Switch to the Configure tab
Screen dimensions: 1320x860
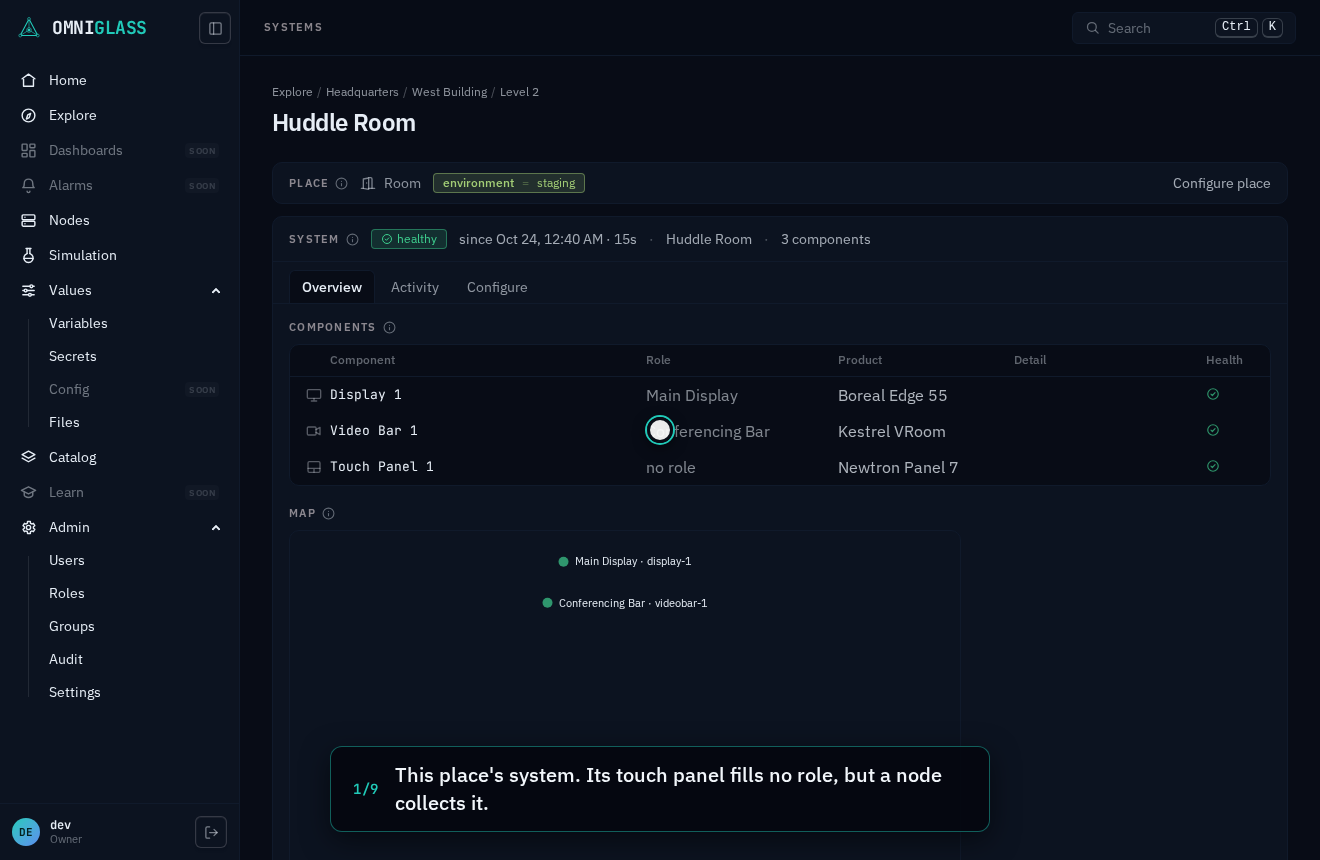pos(497,287)
